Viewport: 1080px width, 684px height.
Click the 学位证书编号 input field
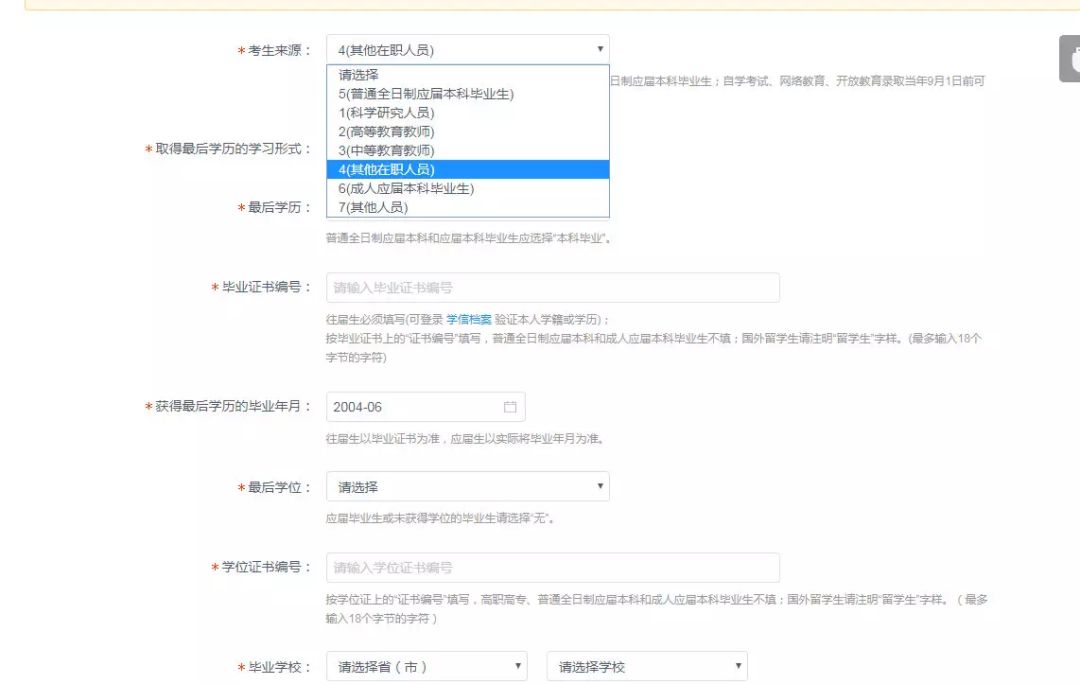[552, 568]
